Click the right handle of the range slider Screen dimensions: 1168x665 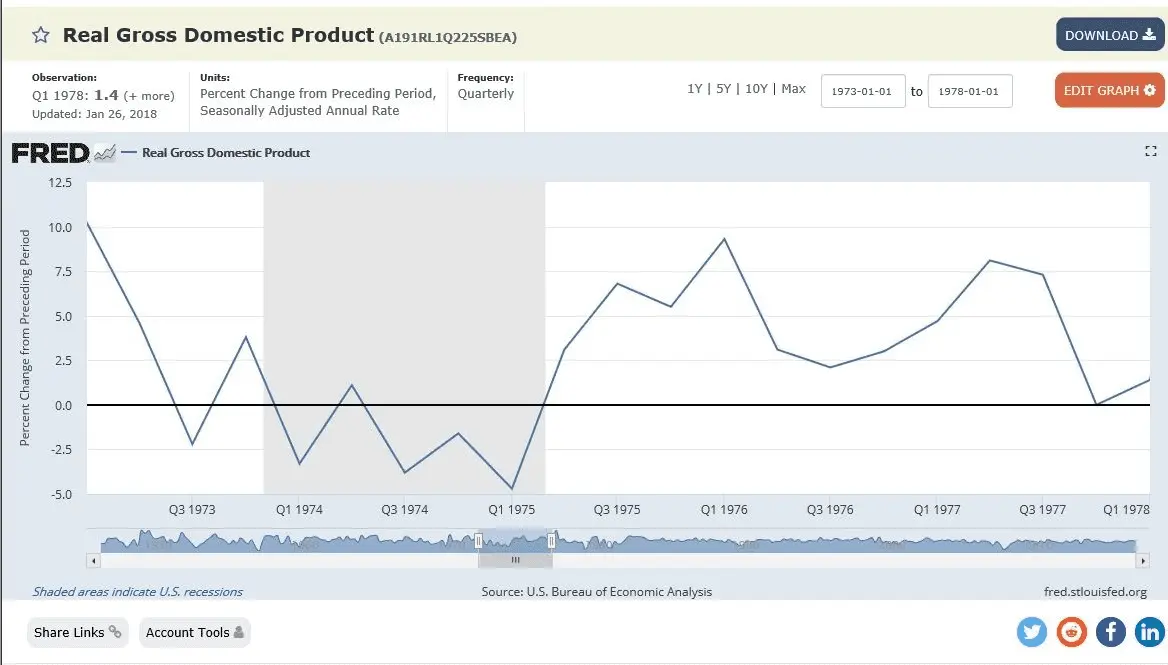(x=552, y=540)
